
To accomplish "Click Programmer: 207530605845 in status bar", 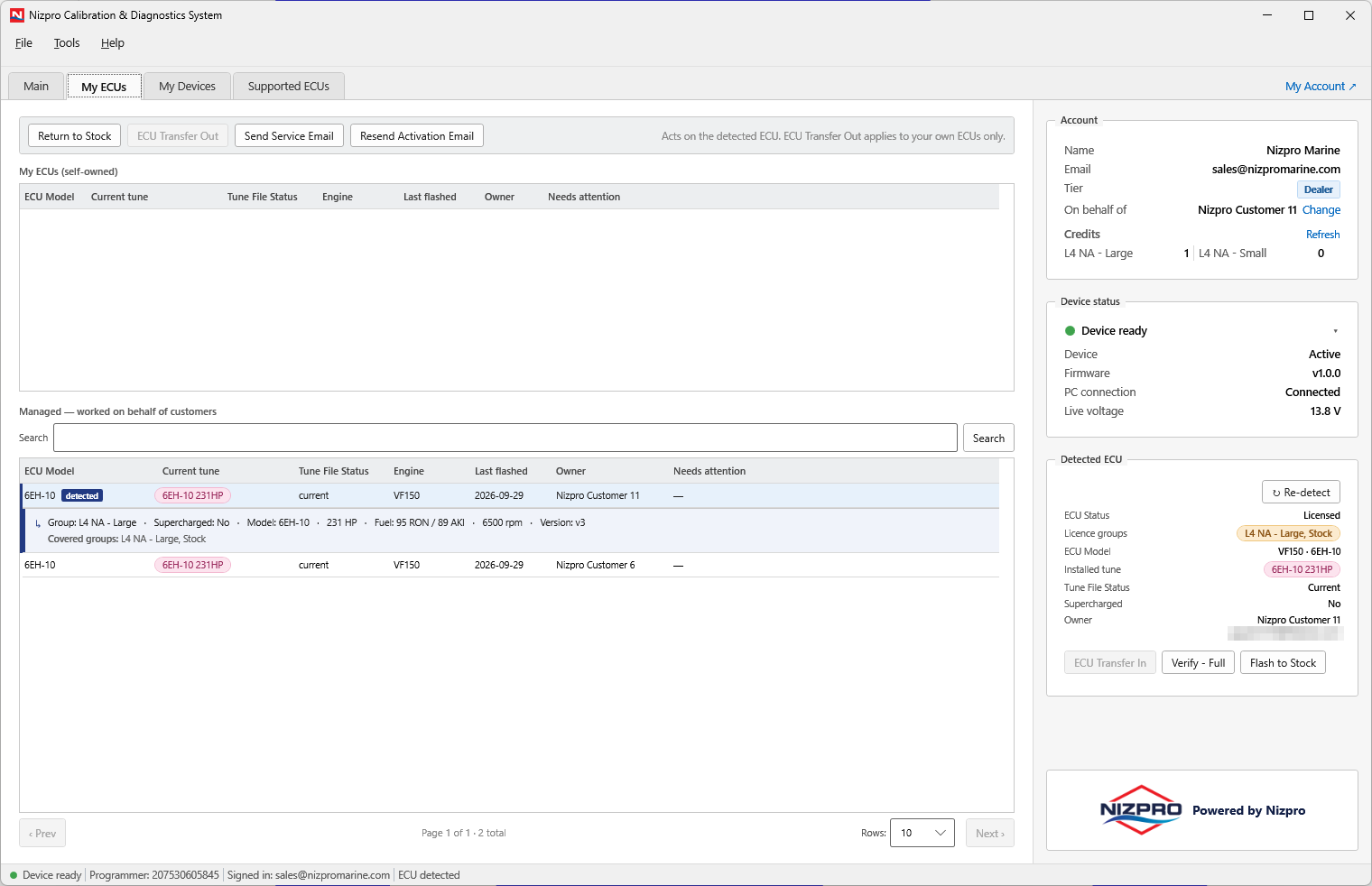I will (153, 875).
